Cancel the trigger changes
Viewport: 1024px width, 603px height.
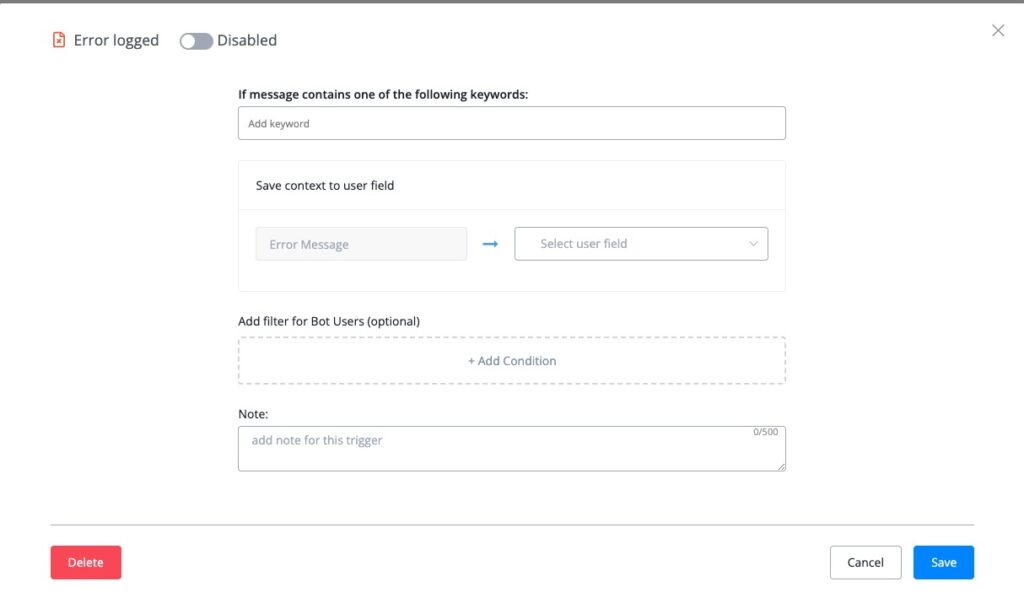(865, 563)
